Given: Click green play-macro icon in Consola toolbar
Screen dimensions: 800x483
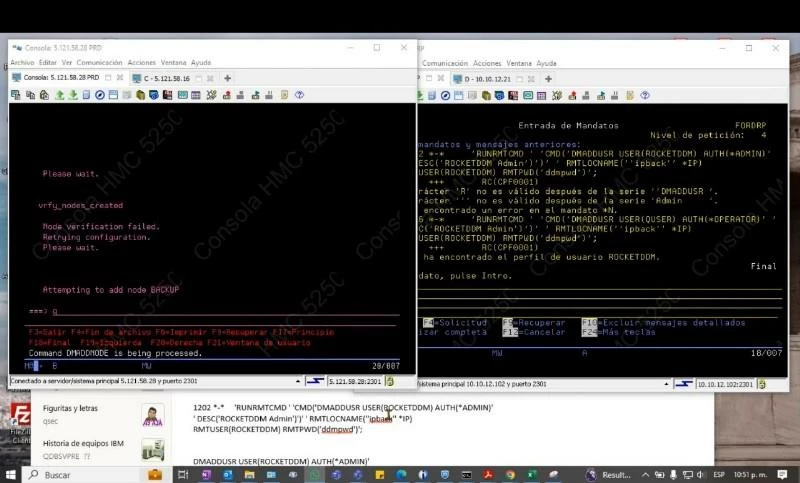Looking at the screenshot, I should click(x=255, y=95).
